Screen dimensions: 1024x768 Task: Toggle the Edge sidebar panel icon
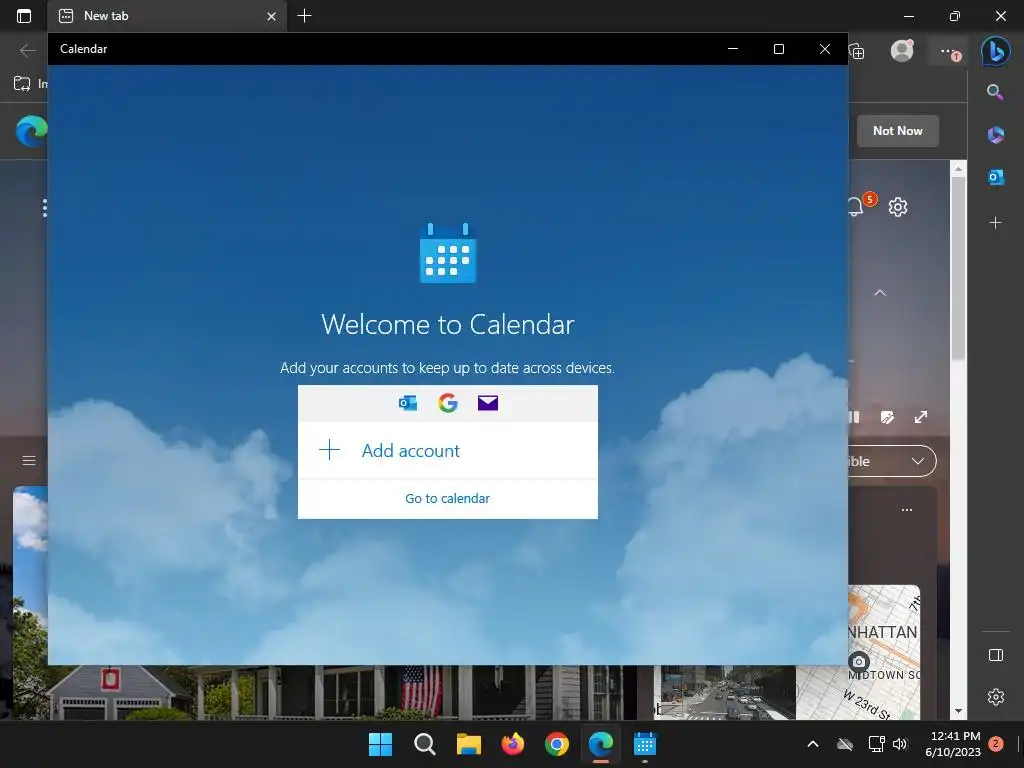pyautogui.click(x=996, y=655)
